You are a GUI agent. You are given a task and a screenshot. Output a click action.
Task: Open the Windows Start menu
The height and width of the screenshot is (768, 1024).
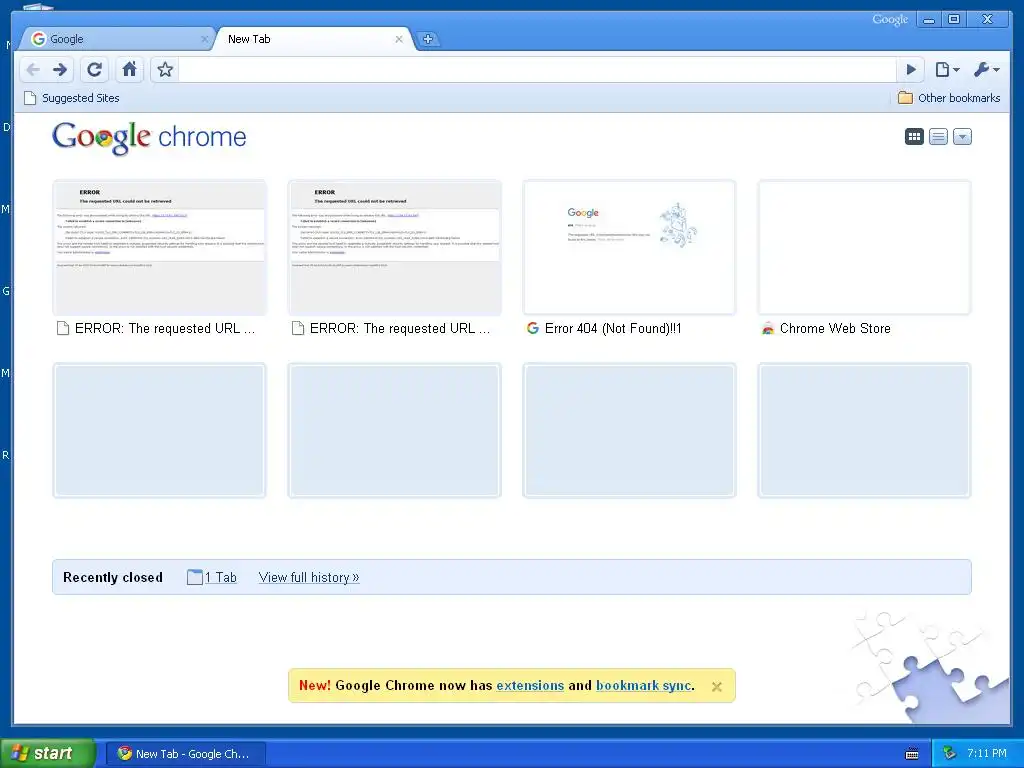(x=47, y=753)
